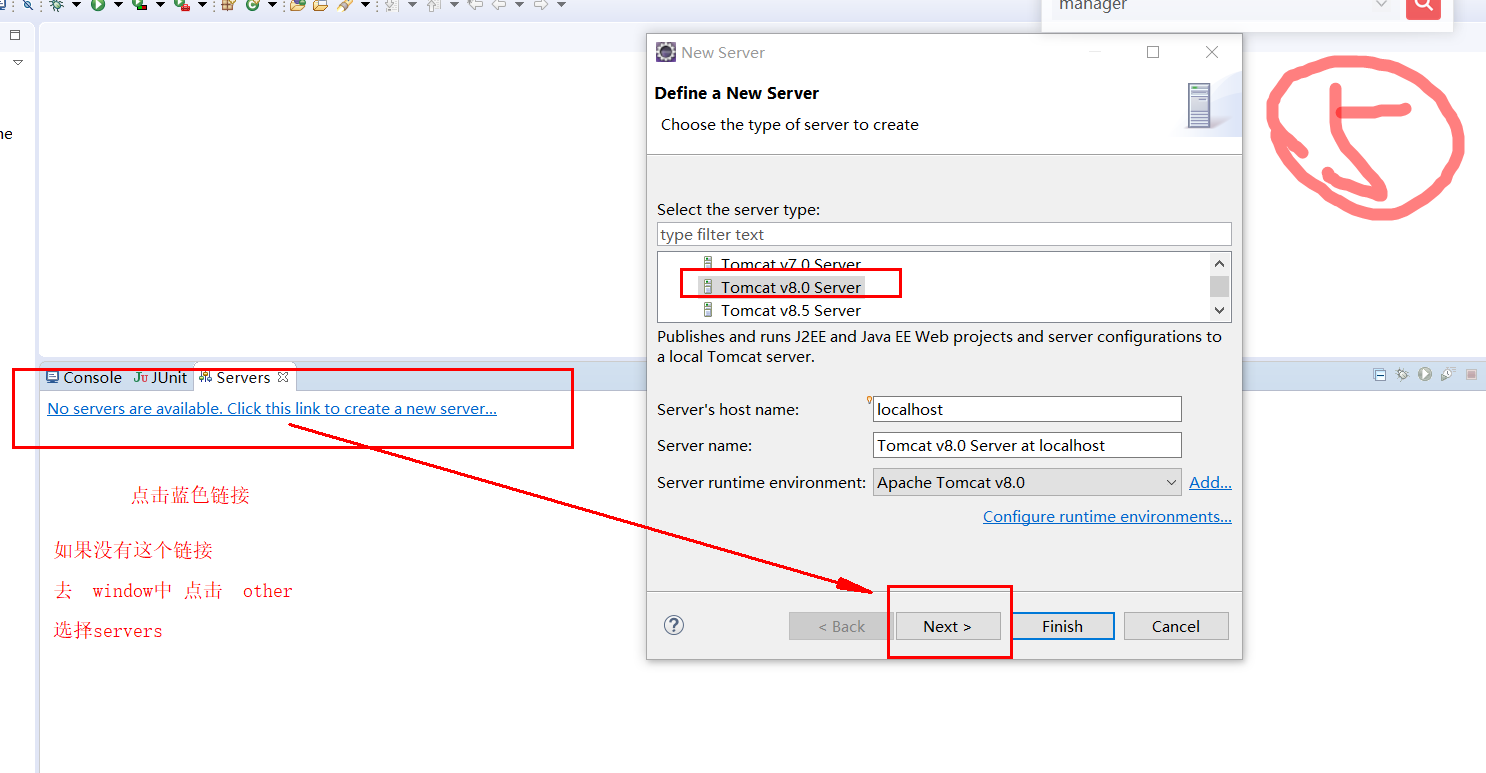Click the Last Edit Location icon
Viewport: 1486px width, 773px height.
475,4
